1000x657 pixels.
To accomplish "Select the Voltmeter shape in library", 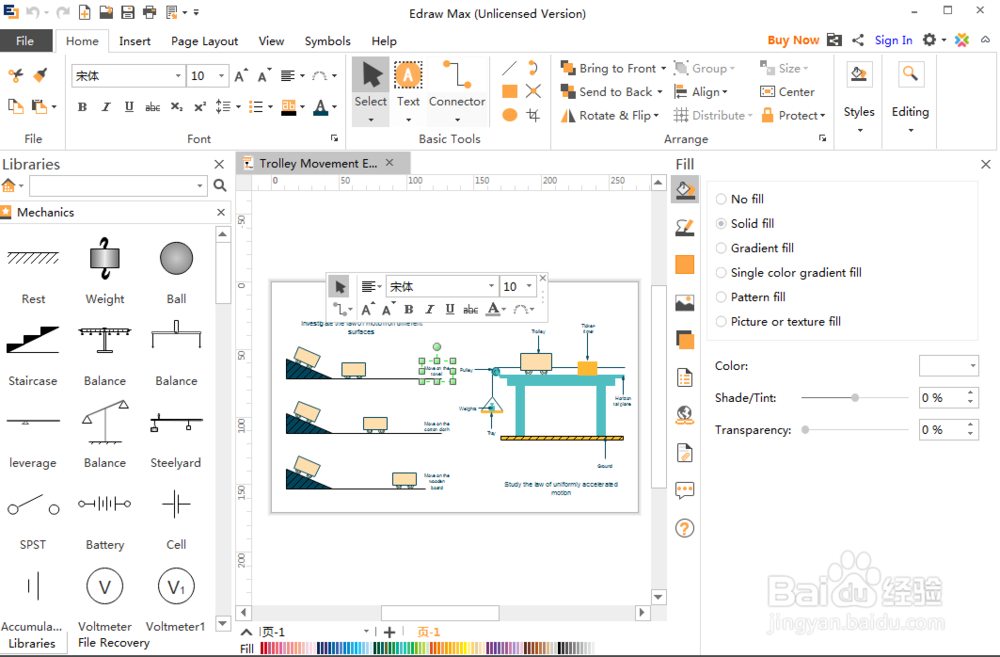I will 105,599.
